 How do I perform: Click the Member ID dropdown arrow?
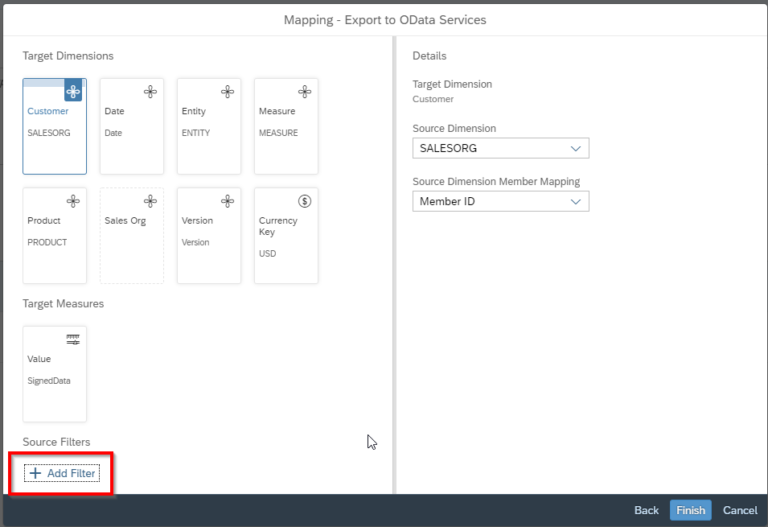click(576, 201)
